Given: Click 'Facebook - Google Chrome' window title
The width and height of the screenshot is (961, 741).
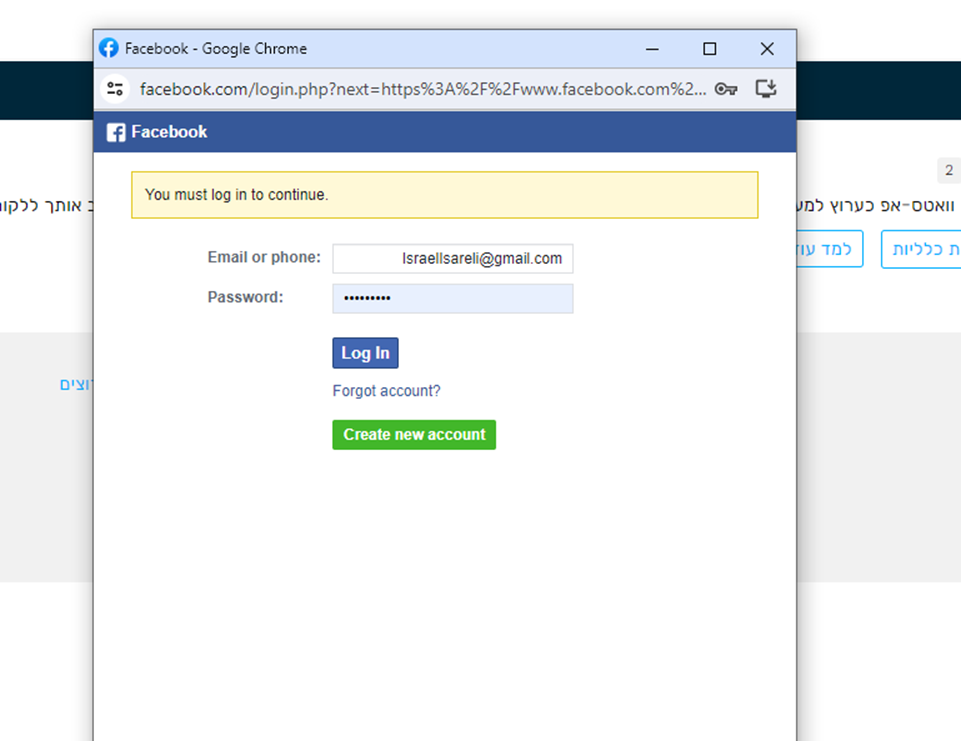Looking at the screenshot, I should coord(216,48).
